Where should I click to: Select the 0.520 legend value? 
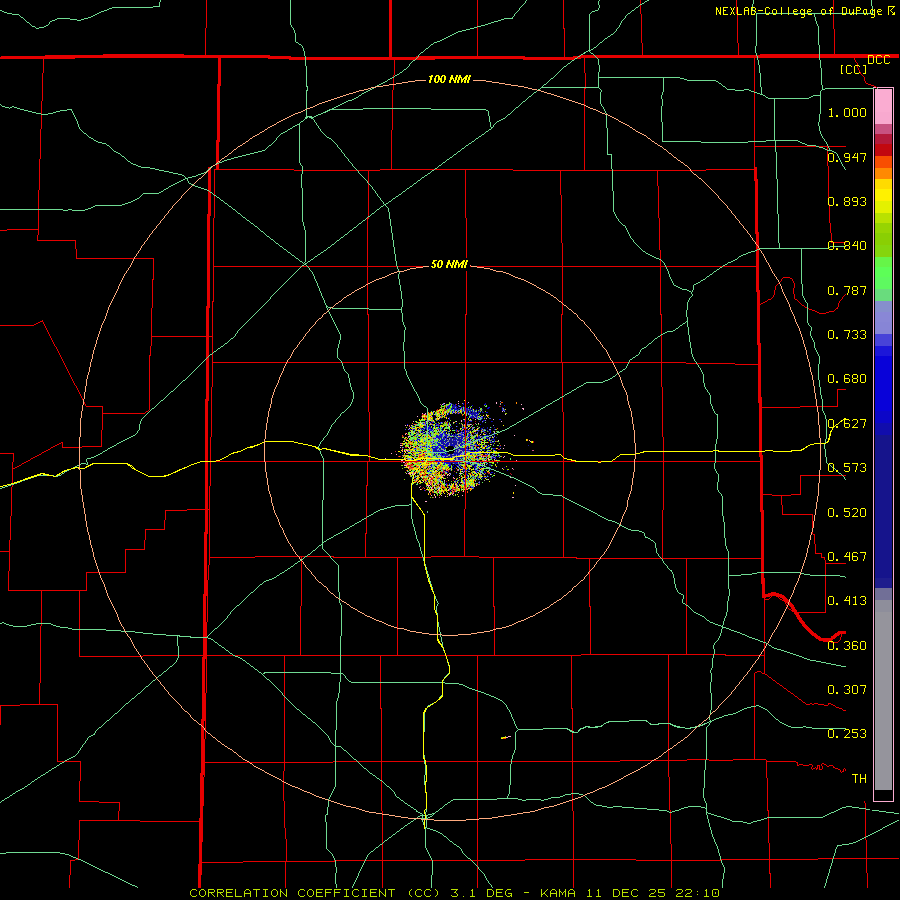pyautogui.click(x=847, y=513)
